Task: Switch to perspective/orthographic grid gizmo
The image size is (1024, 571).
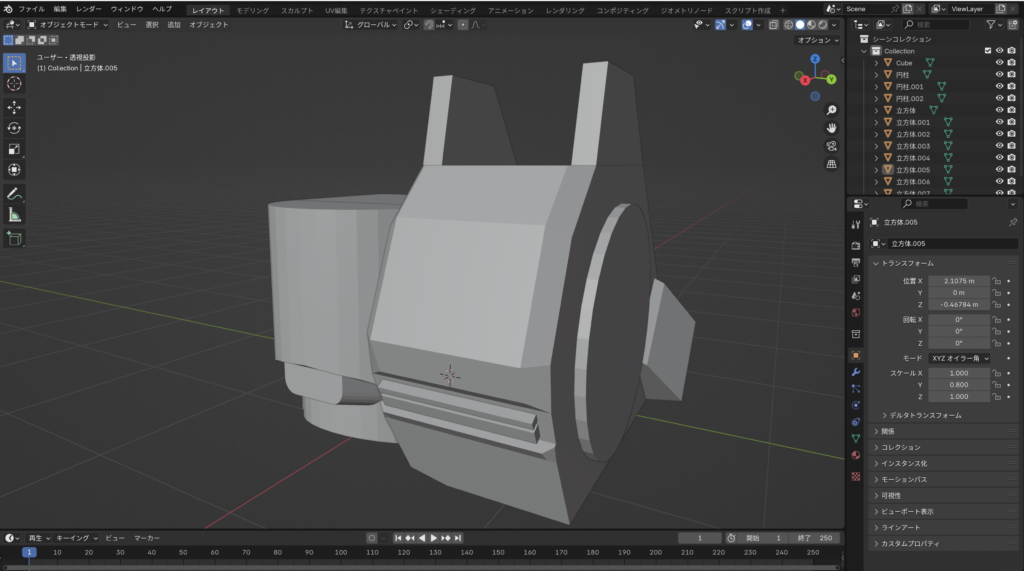Action: pos(831,164)
